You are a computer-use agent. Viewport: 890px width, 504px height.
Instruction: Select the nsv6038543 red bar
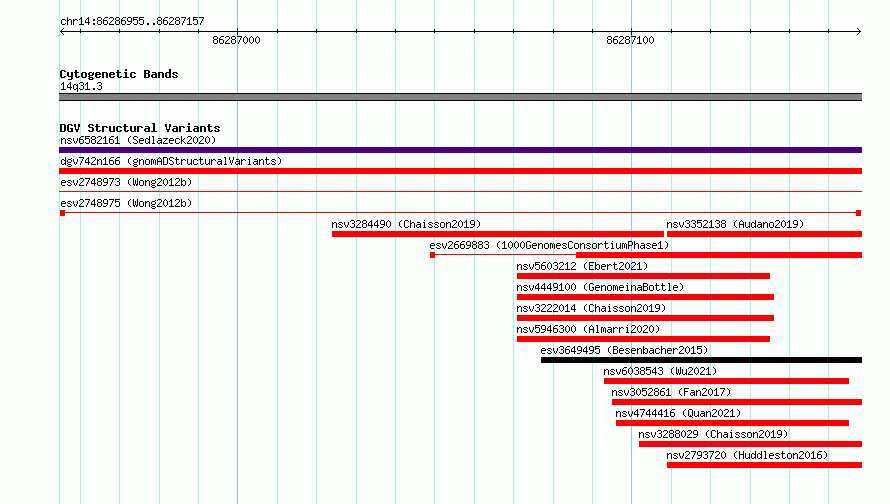tap(727, 381)
